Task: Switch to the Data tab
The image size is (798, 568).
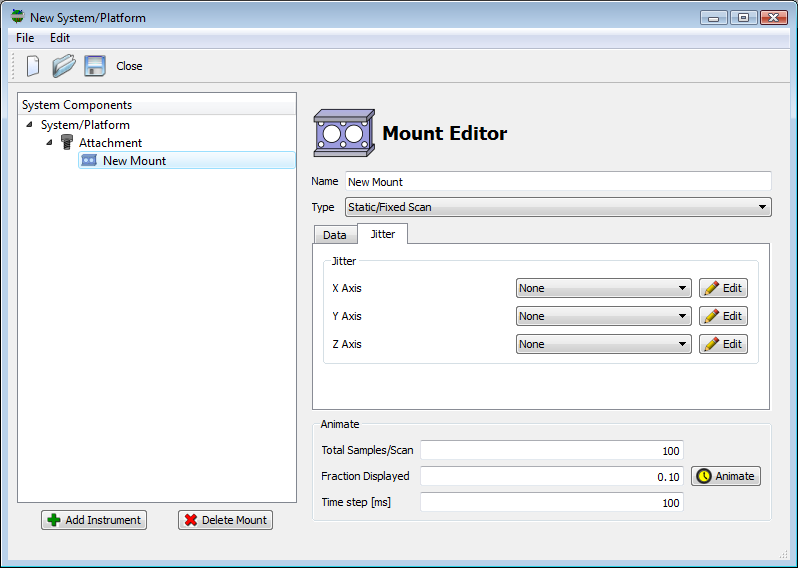Action: coord(334,235)
